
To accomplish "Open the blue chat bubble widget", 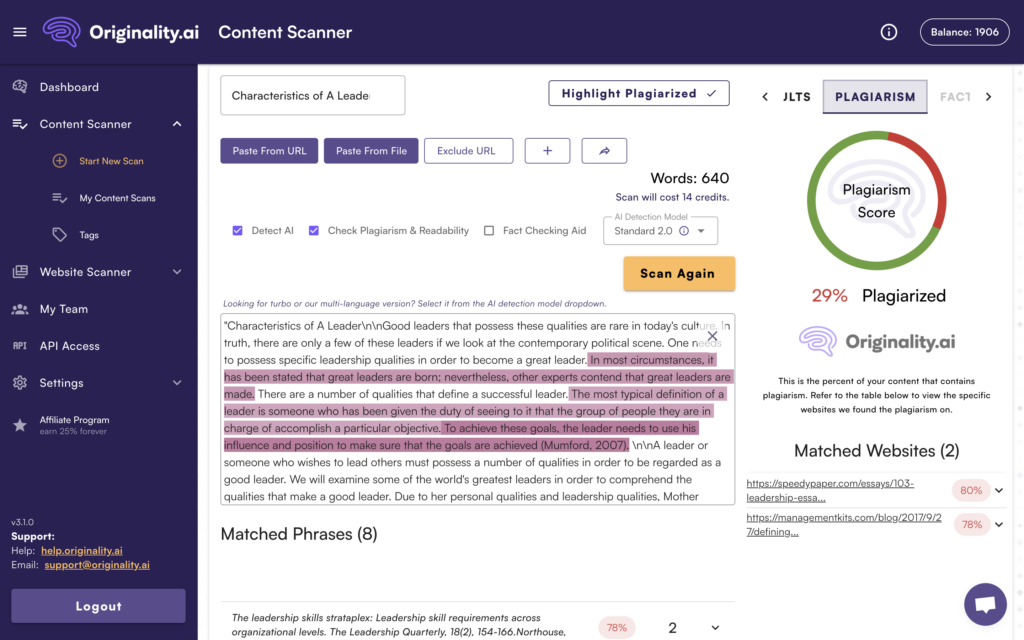I will pos(985,604).
